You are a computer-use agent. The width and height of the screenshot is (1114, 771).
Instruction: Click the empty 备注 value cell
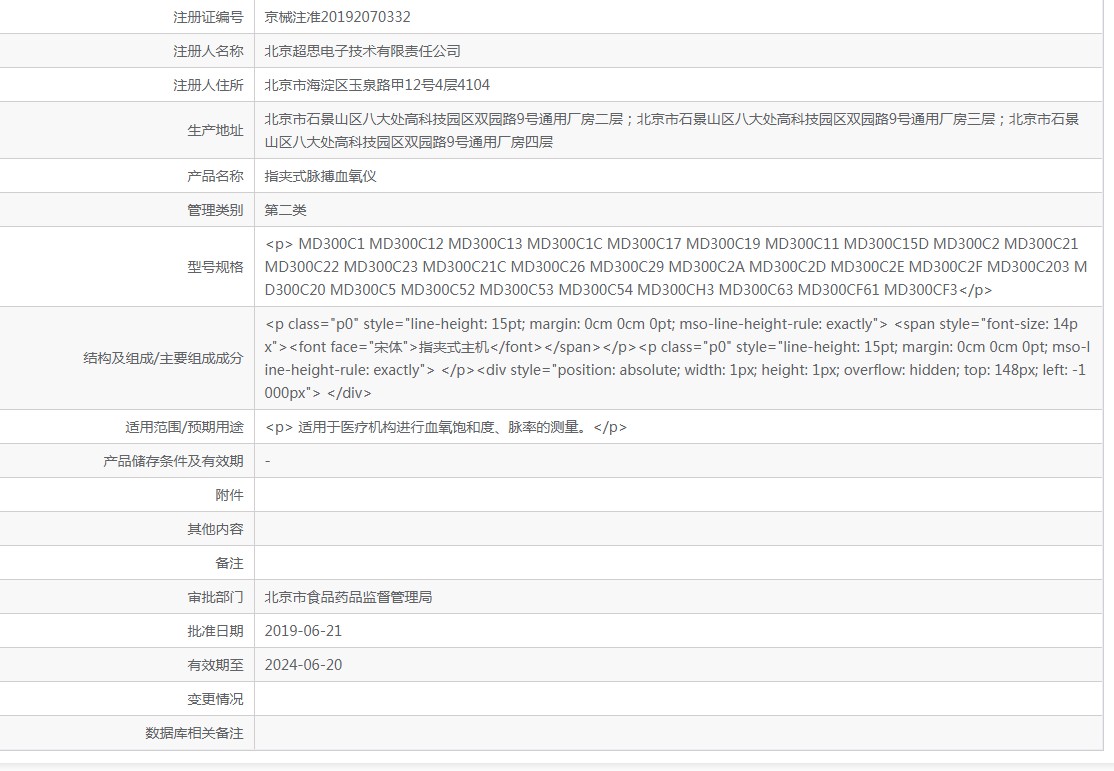pyautogui.click(x=678, y=563)
